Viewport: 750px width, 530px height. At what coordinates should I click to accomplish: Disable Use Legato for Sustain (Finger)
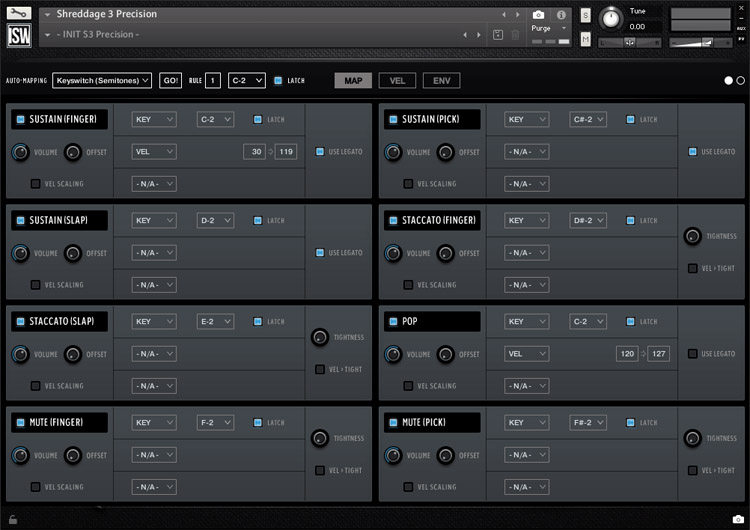[320, 152]
